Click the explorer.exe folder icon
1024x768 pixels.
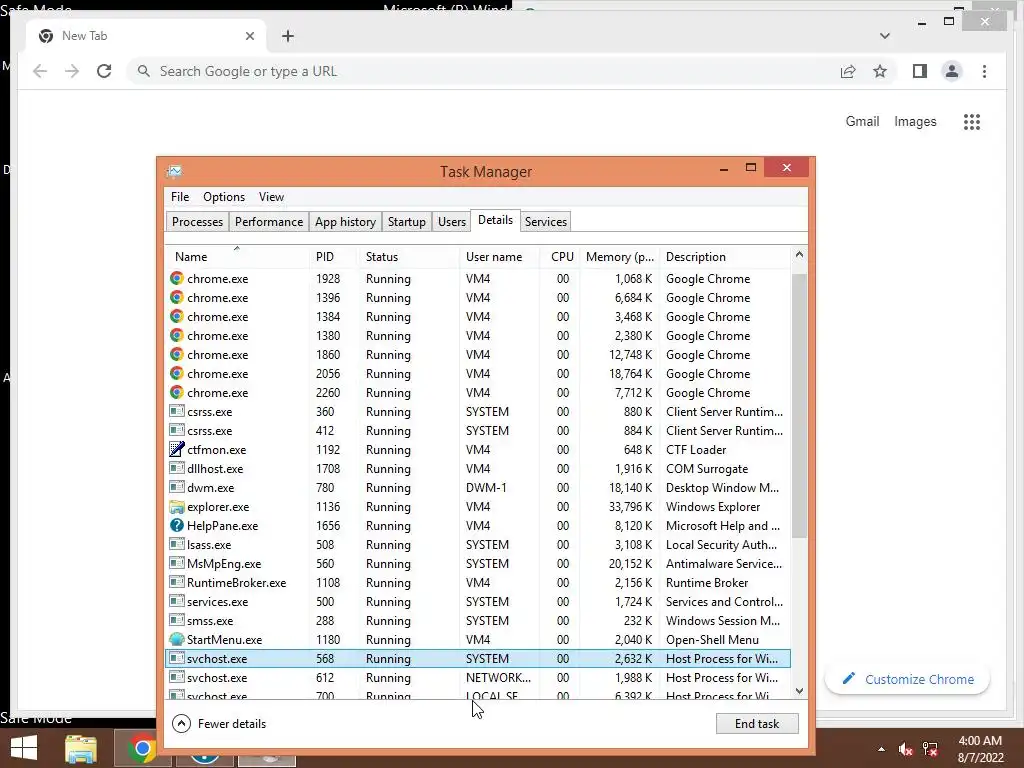(x=176, y=506)
